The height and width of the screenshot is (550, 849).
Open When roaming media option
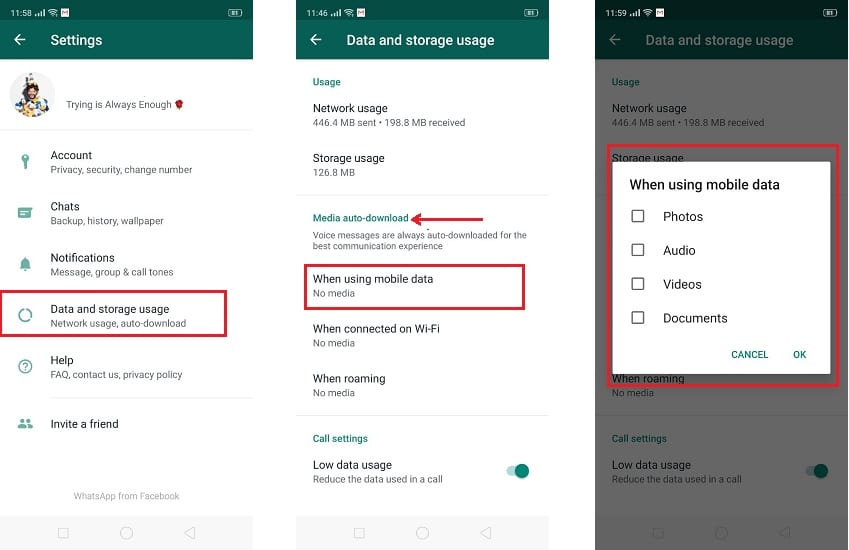(422, 385)
